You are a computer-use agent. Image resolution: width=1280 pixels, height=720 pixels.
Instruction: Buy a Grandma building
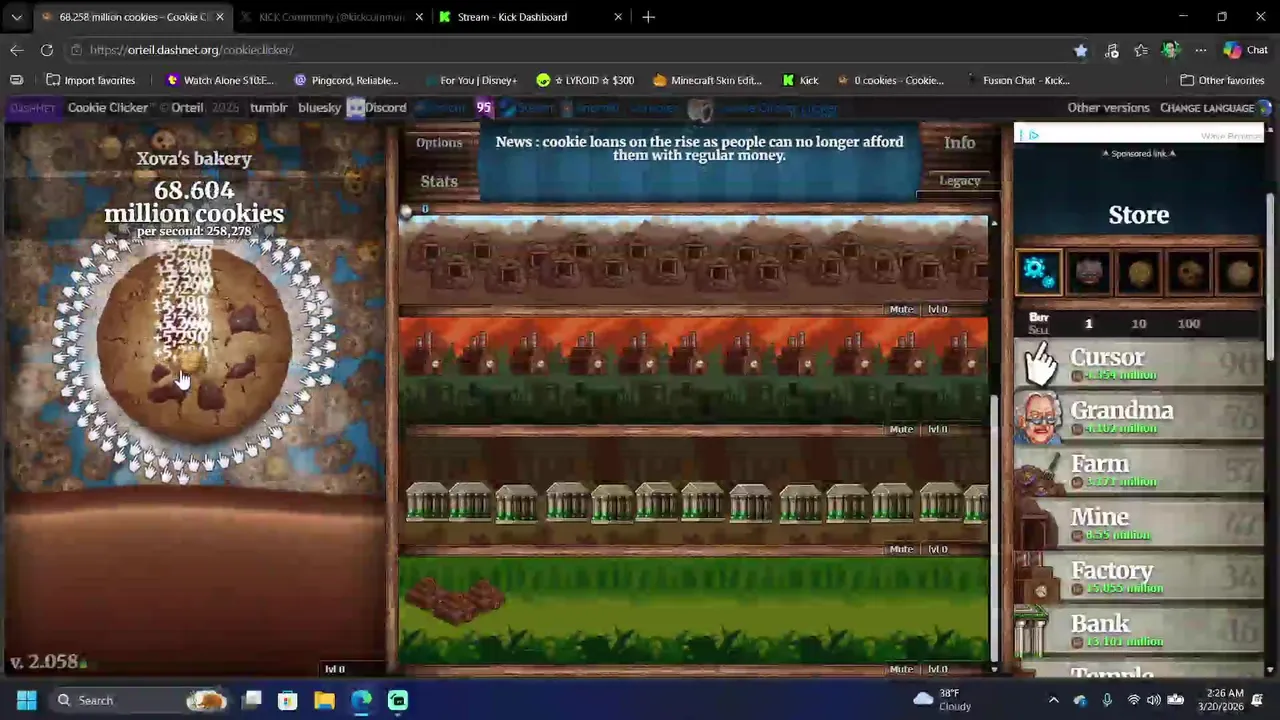[1139, 417]
